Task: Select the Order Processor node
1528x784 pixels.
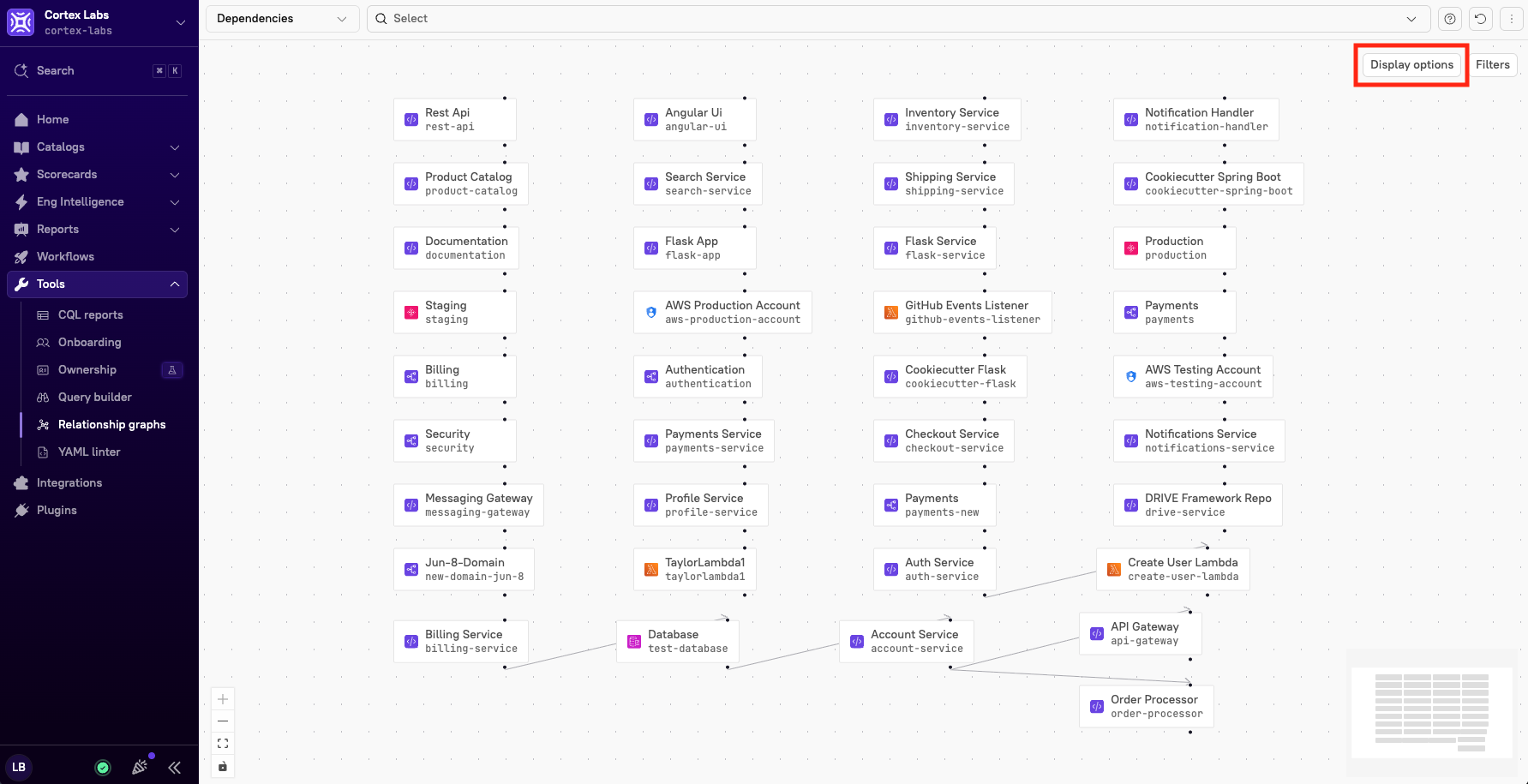Action: click(1146, 706)
